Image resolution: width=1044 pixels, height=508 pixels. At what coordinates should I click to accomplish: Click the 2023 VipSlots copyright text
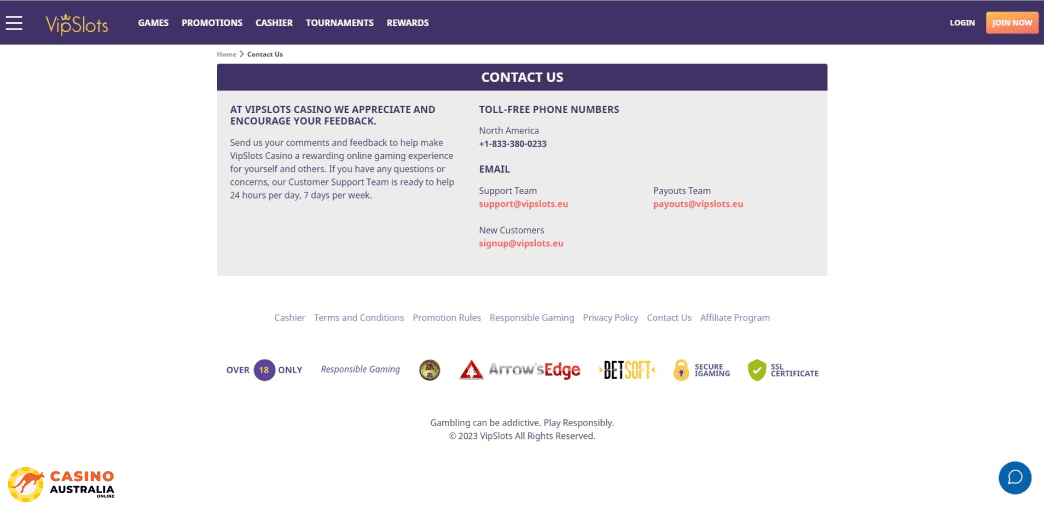coord(522,436)
